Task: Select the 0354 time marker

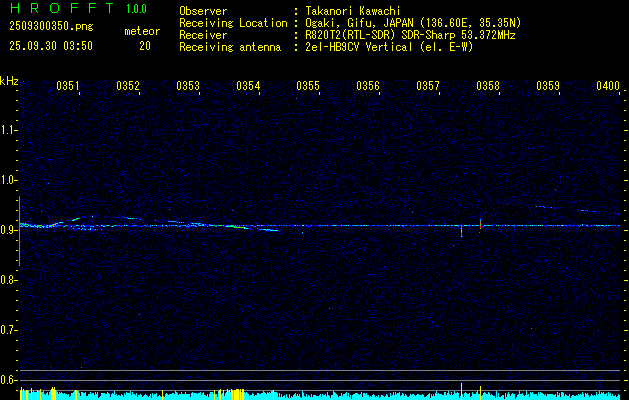Action: click(248, 86)
